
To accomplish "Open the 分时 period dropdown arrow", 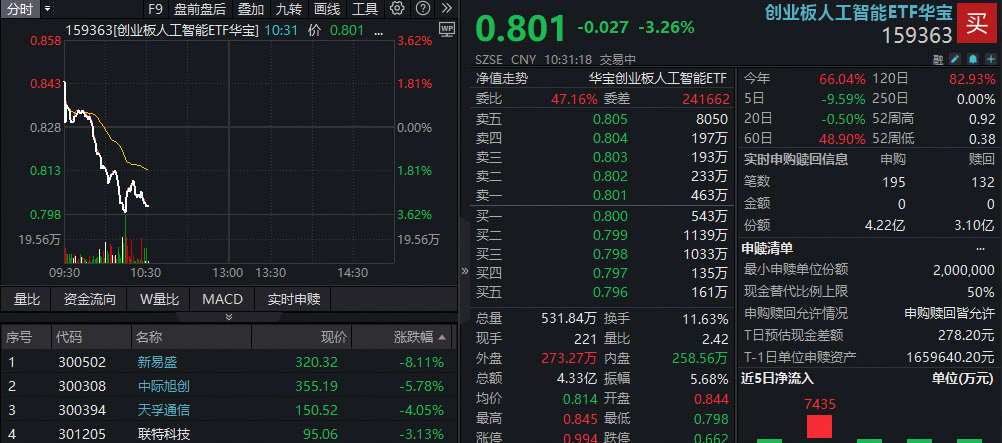I will (x=47, y=9).
